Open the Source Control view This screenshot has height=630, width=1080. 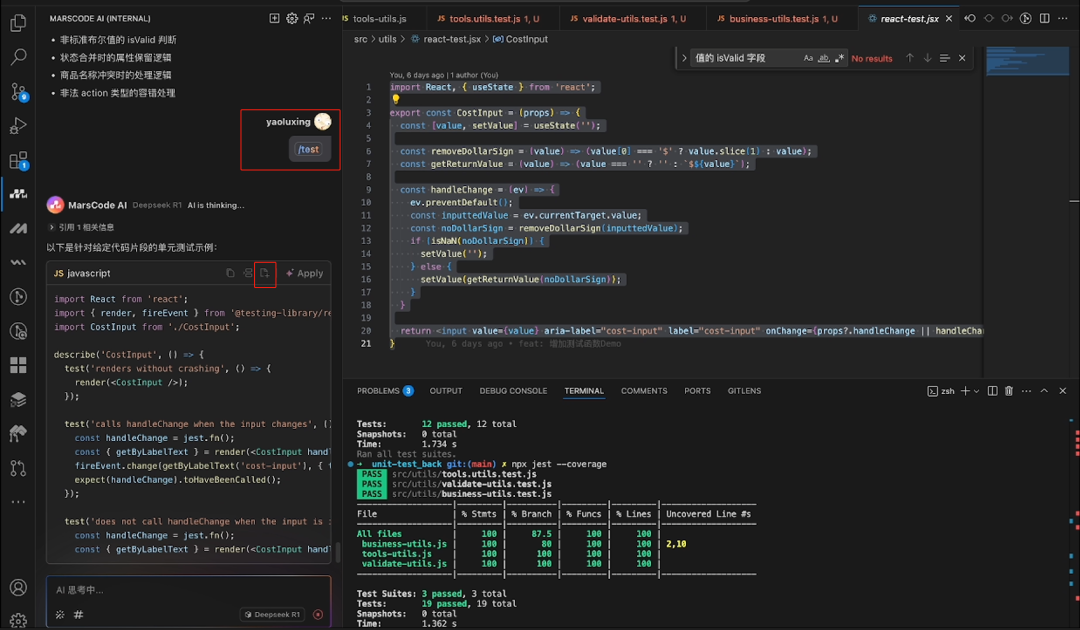[x=18, y=92]
